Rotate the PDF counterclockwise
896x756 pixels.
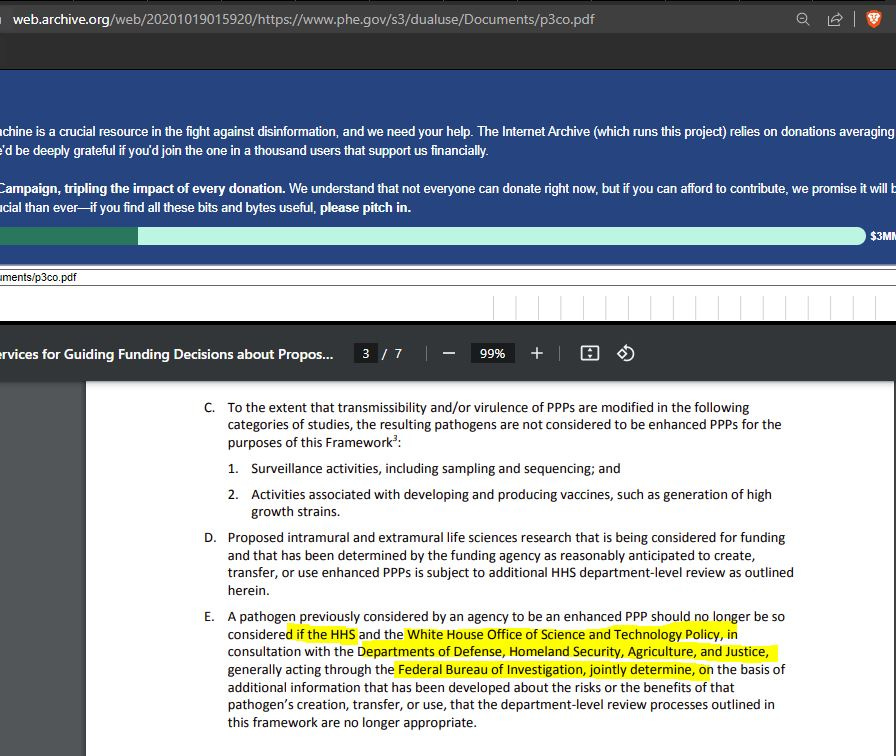pyautogui.click(x=625, y=354)
